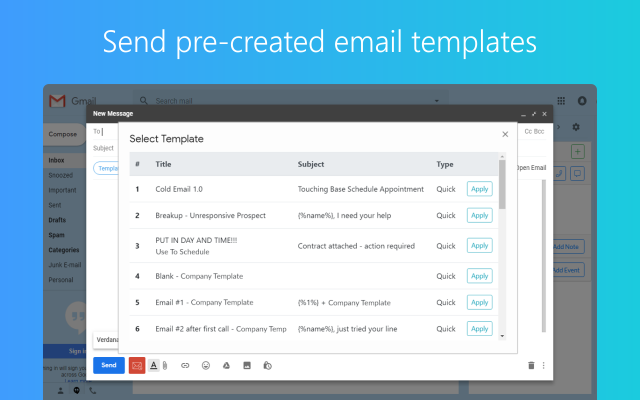The height and width of the screenshot is (400, 640).
Task: Click the Hangouts chat bubble icon at bottom
Action: 76,391
